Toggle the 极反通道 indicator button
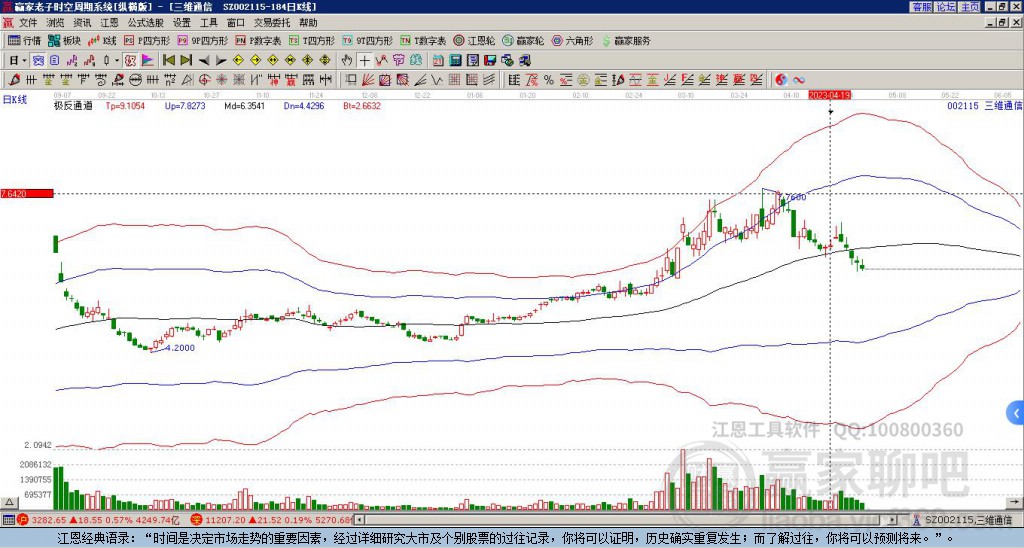Image resolution: width=1024 pixels, height=548 pixels. click(x=73, y=105)
